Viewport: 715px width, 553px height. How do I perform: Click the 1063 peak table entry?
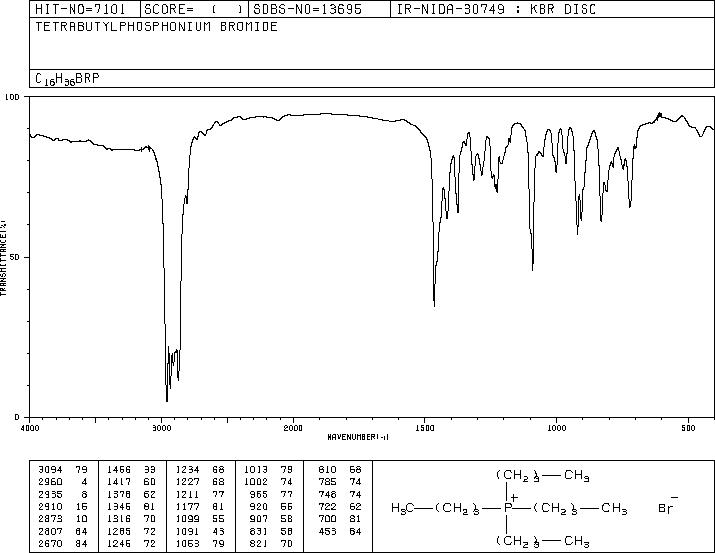point(200,543)
